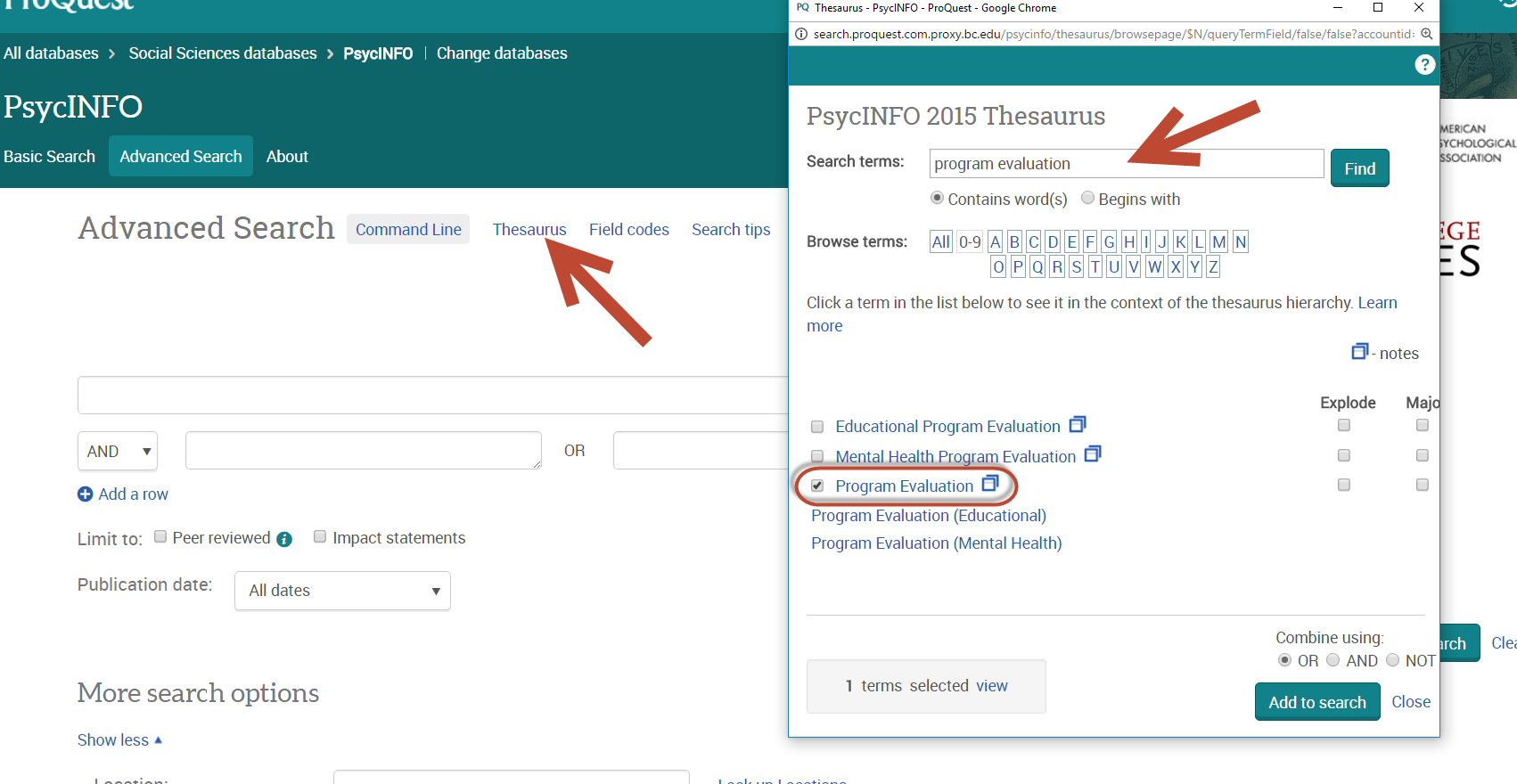Tick the Impact statements checkbox
Viewport: 1517px width, 784px height.
pyautogui.click(x=320, y=536)
